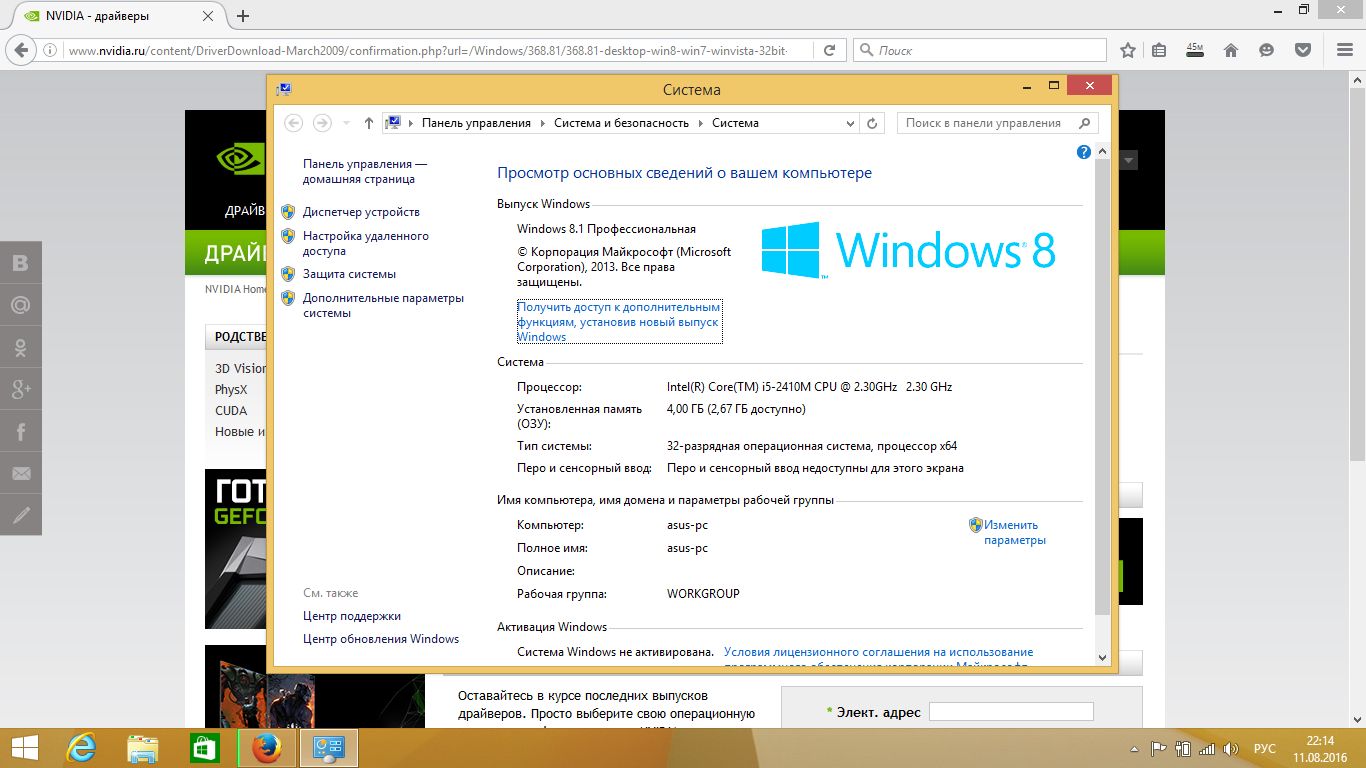
Task: Close the NVIDIA - драйверы tab
Action: (209, 16)
